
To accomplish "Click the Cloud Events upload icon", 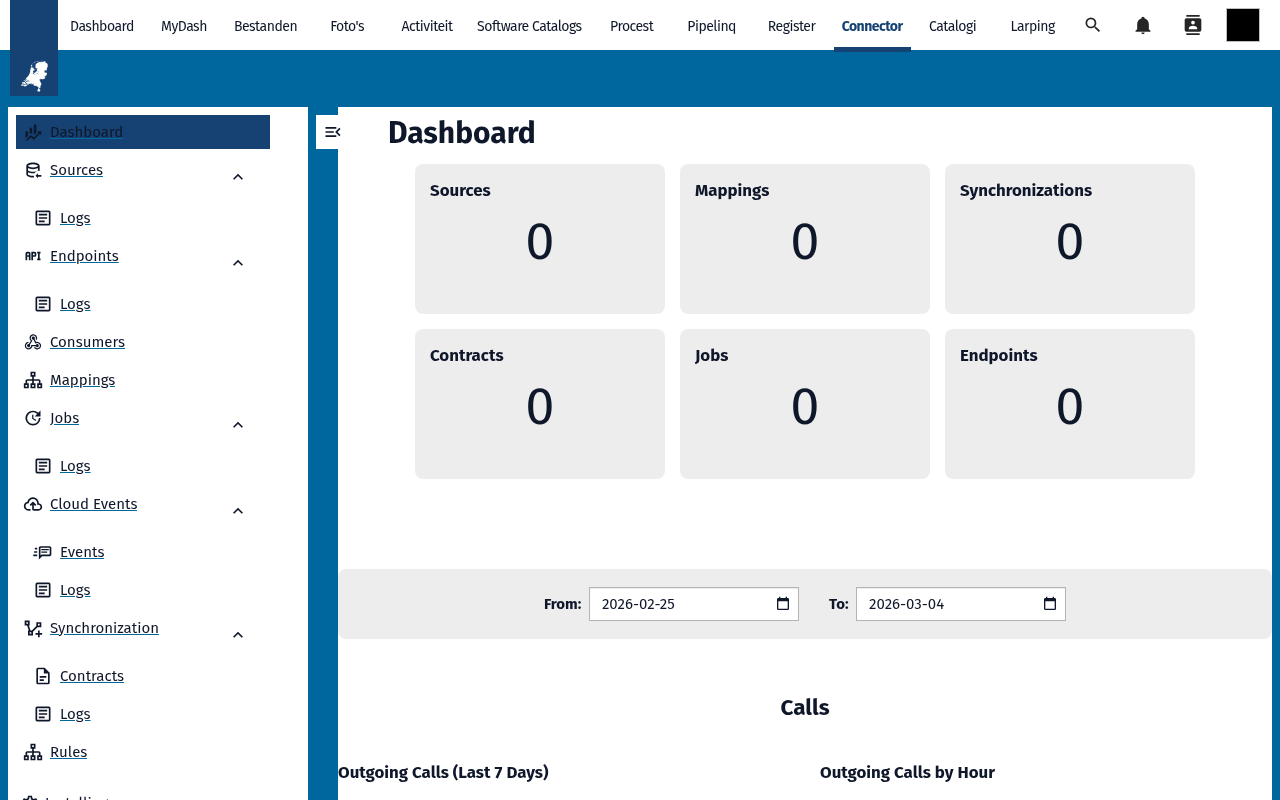I will coord(33,504).
